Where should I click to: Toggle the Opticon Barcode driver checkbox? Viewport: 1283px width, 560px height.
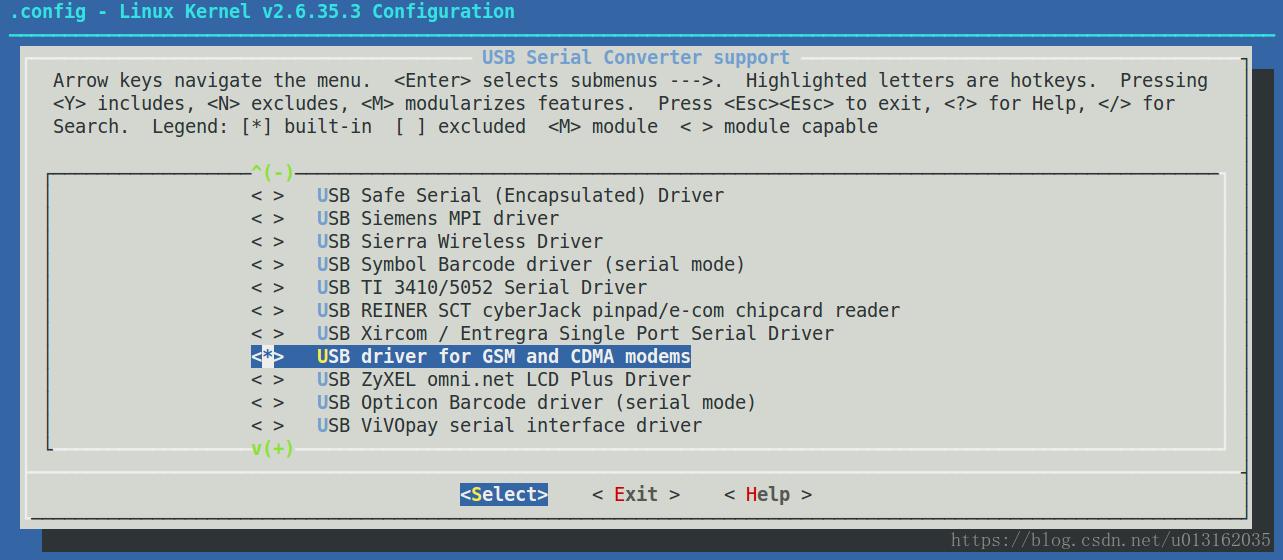(x=267, y=402)
